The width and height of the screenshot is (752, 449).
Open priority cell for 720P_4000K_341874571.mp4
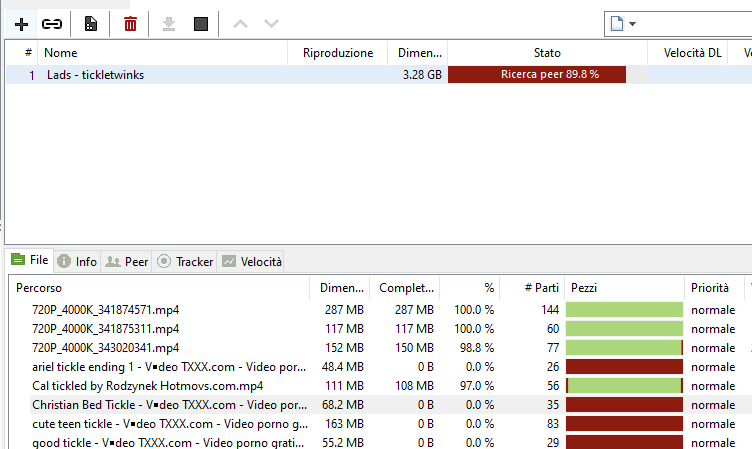[713, 310]
